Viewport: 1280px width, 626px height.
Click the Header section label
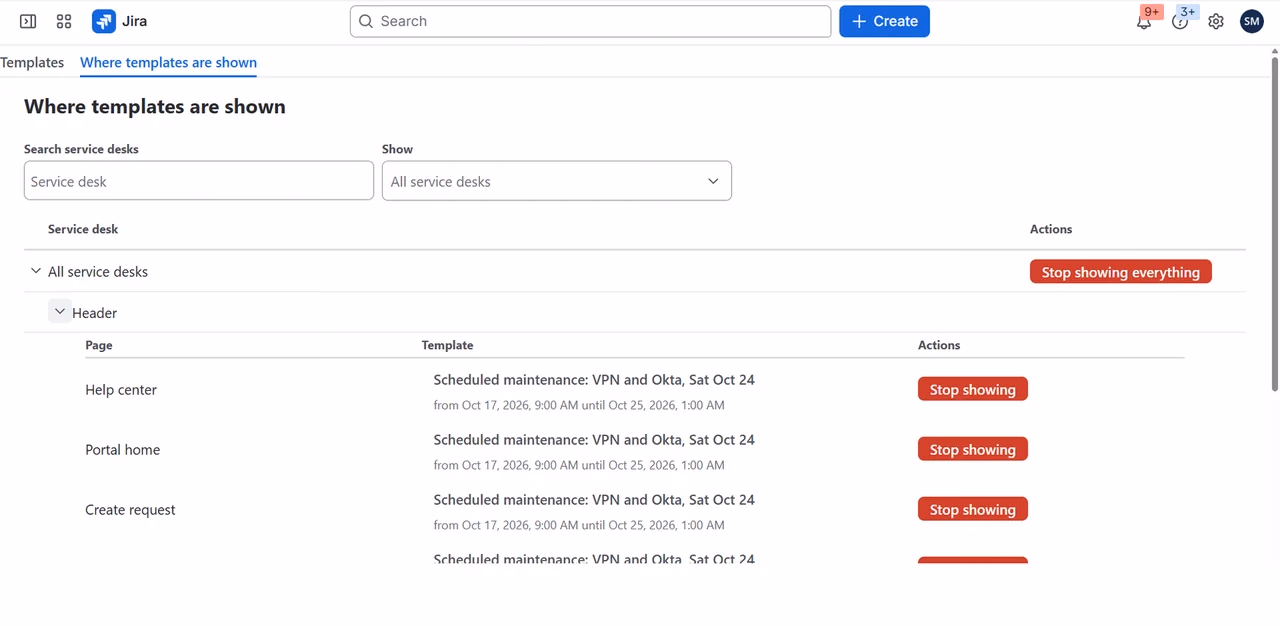tap(95, 313)
